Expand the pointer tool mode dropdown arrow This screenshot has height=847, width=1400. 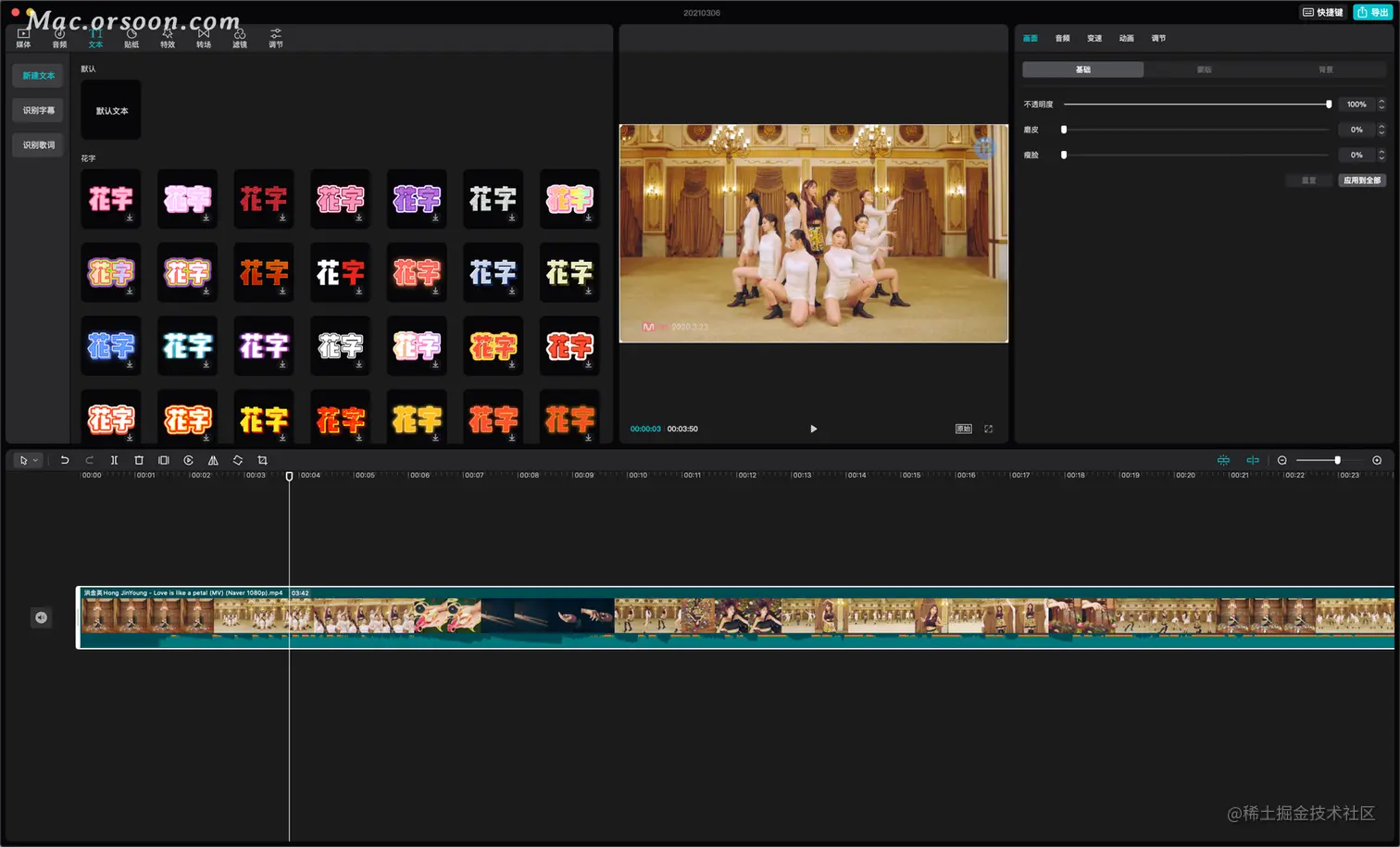click(x=35, y=460)
